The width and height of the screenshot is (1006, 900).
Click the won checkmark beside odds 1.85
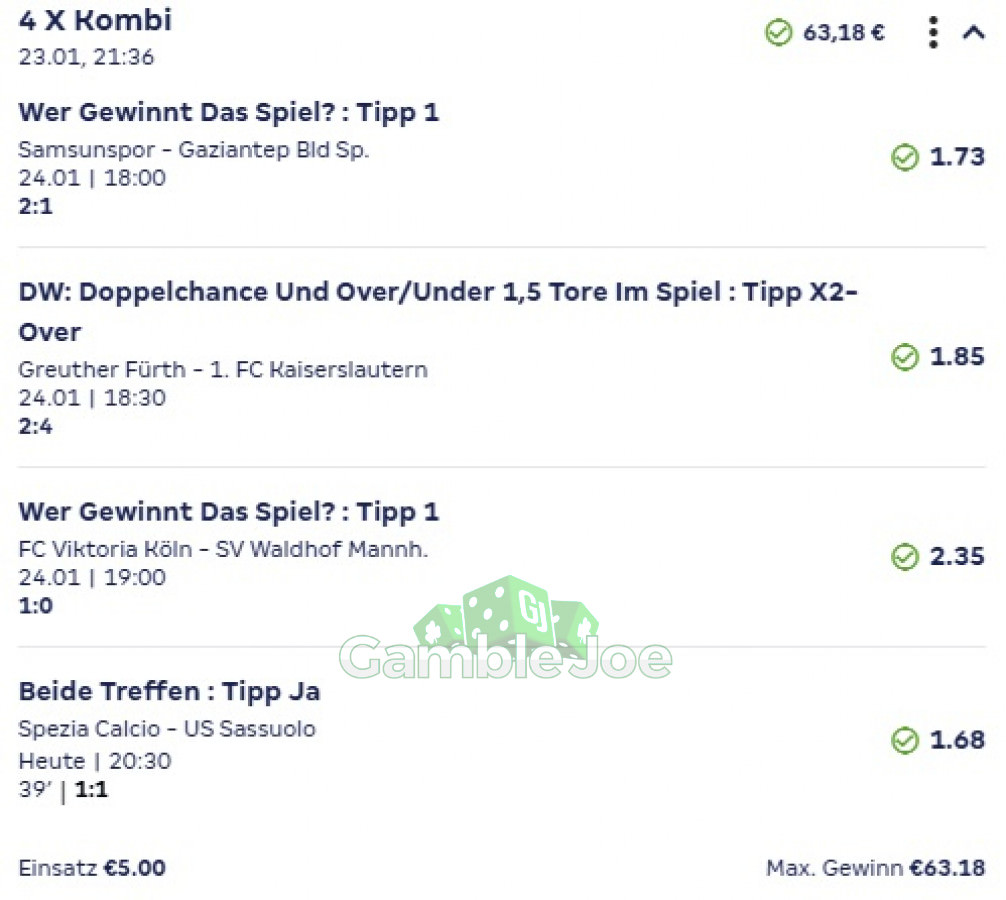pos(905,357)
